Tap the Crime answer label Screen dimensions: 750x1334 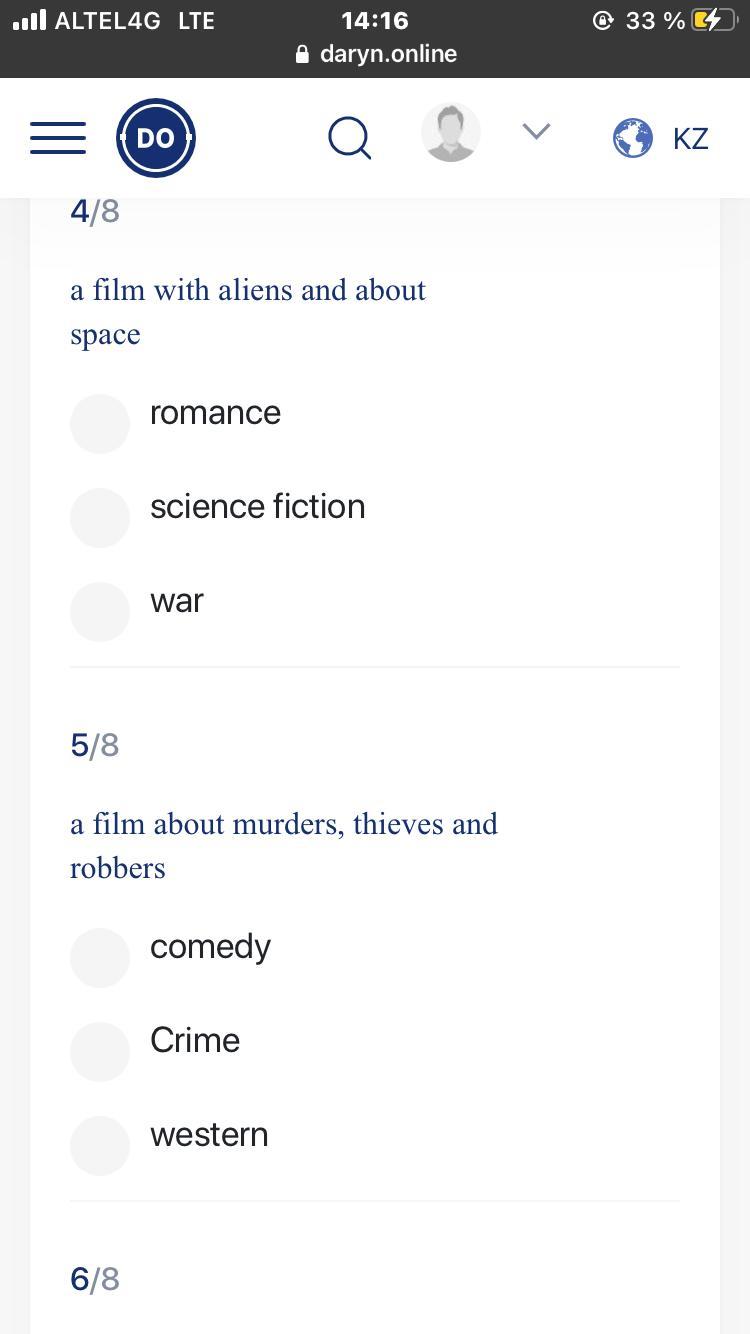(195, 1041)
